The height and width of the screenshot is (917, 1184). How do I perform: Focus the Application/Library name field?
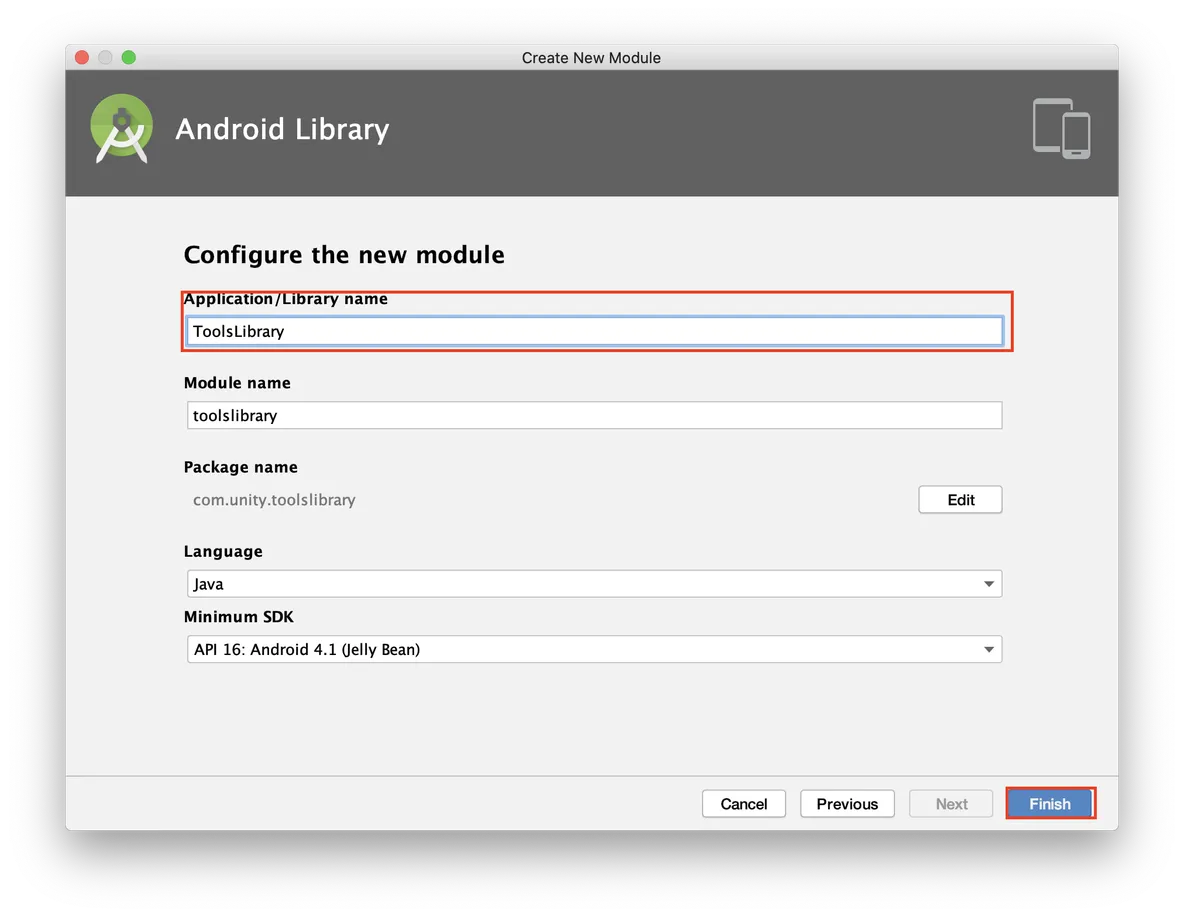point(594,332)
